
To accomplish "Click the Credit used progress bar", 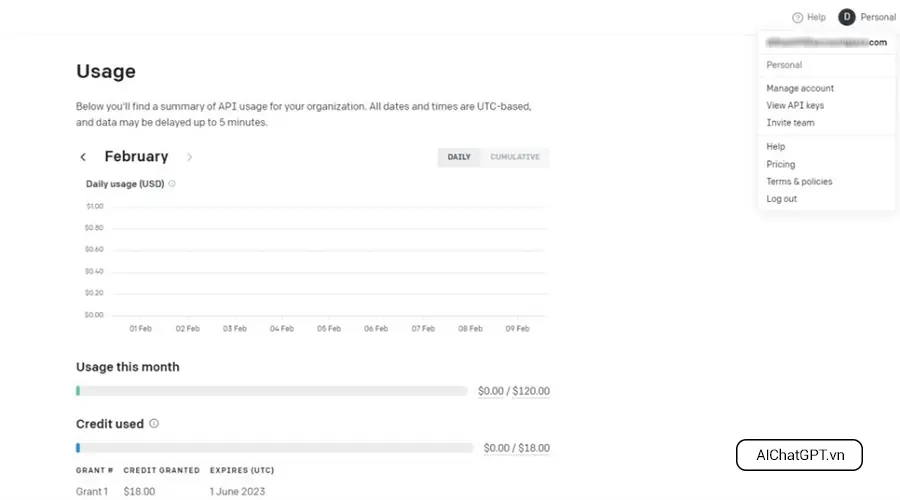I will 274,448.
